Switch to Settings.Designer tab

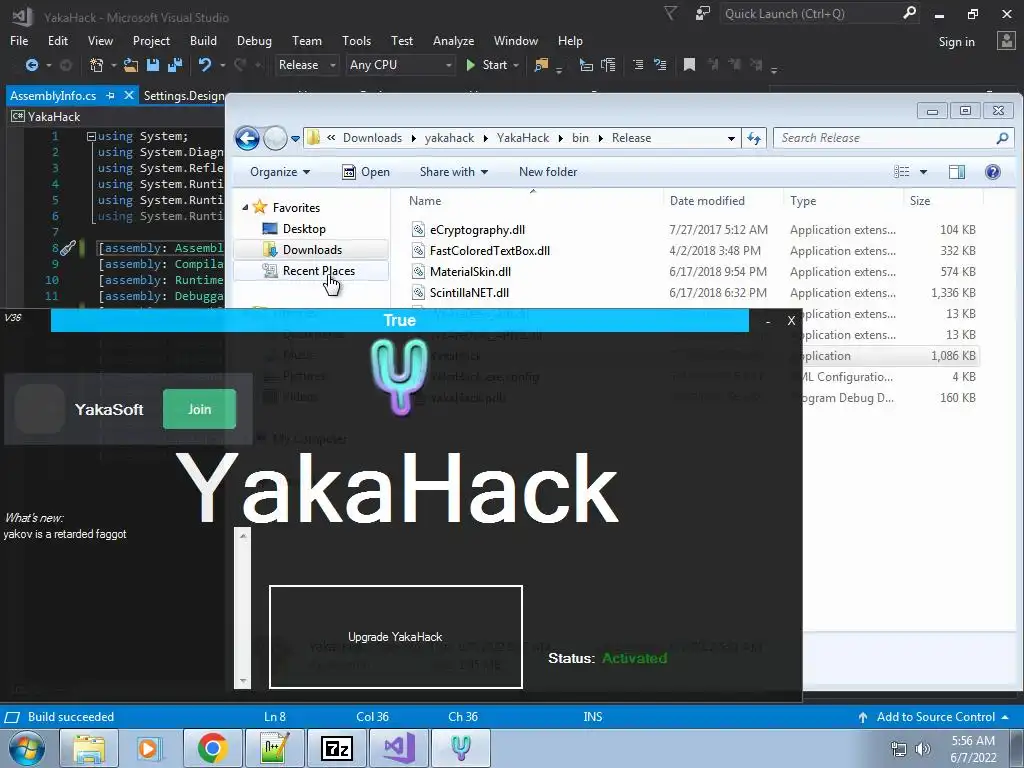pyautogui.click(x=184, y=95)
